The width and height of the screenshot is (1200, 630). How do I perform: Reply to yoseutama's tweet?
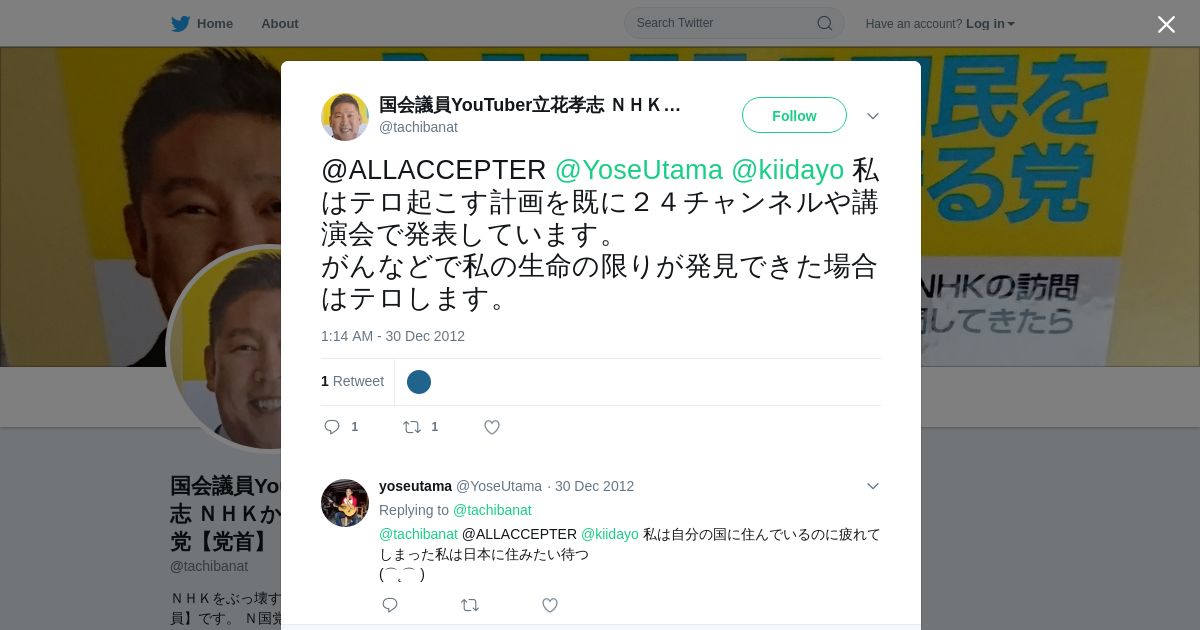pos(390,605)
